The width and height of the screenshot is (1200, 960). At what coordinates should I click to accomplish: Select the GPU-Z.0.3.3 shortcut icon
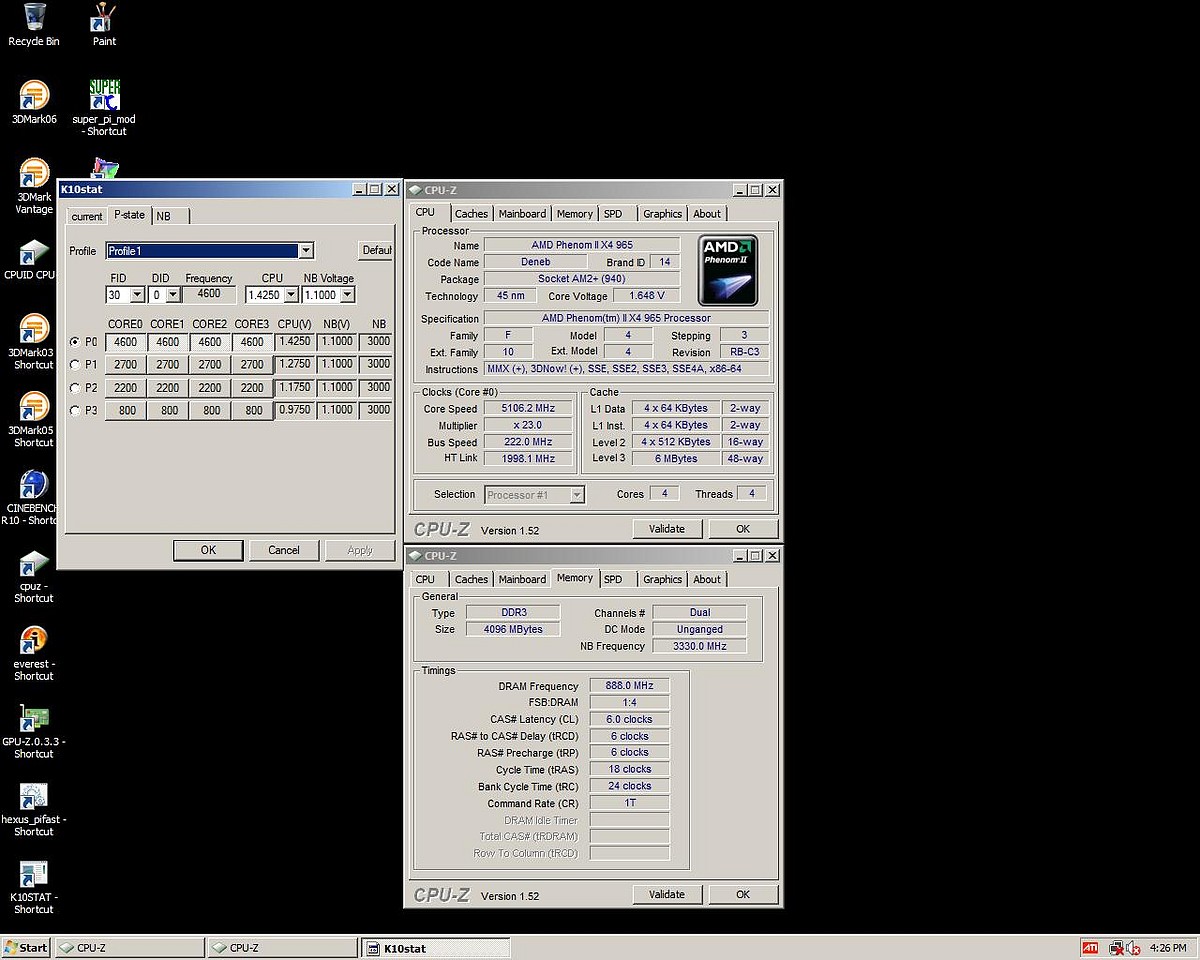(34, 732)
